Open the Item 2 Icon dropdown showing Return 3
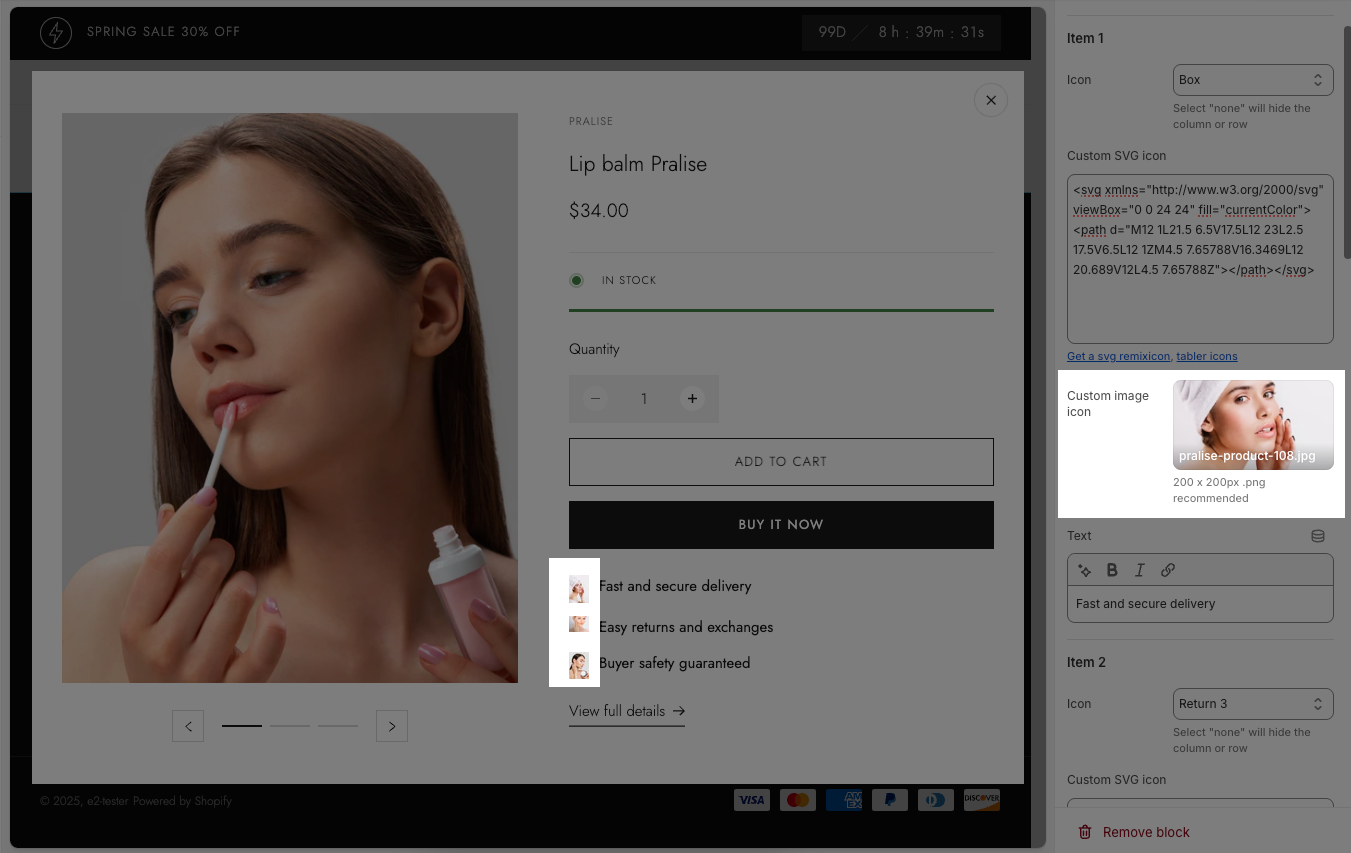 pos(1252,704)
